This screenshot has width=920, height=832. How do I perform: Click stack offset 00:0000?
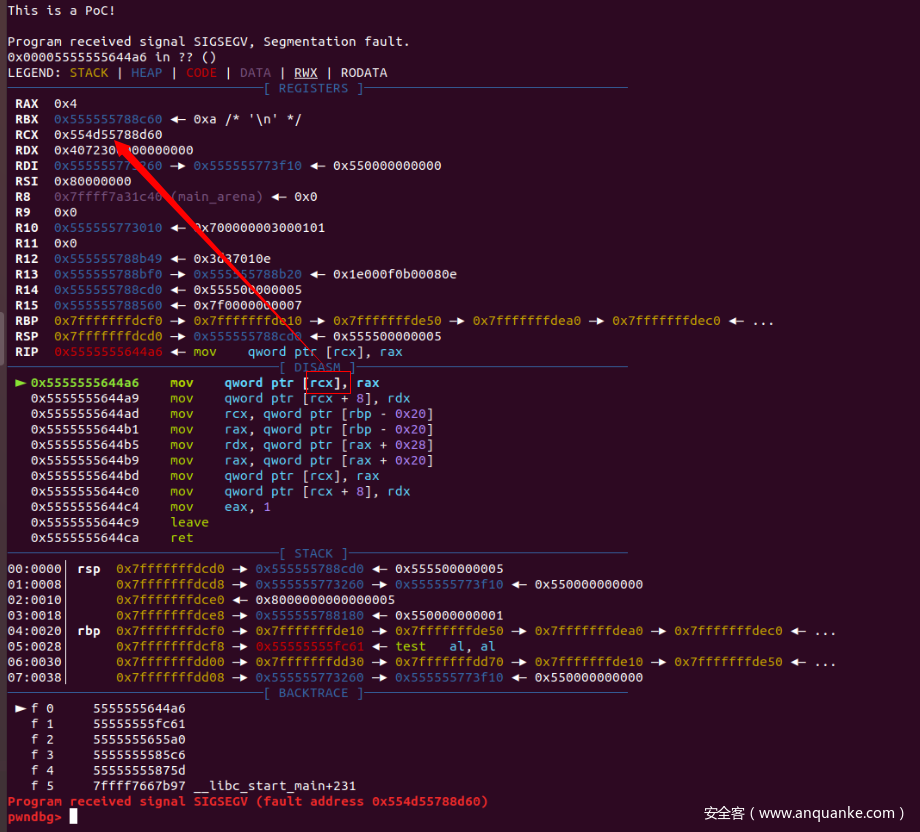34,569
